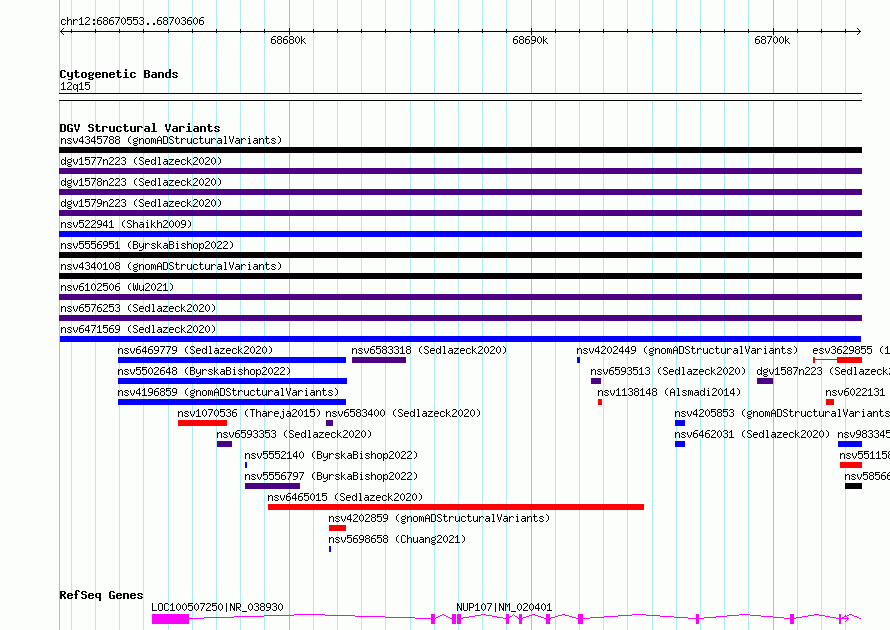Screen dimensions: 890x630
Task: Select the red nsv1138148 Alsmadi2014 marker
Action: 600,402
